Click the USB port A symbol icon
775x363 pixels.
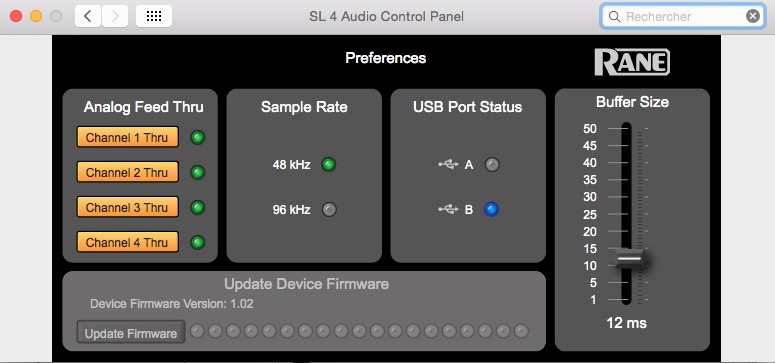click(x=448, y=165)
